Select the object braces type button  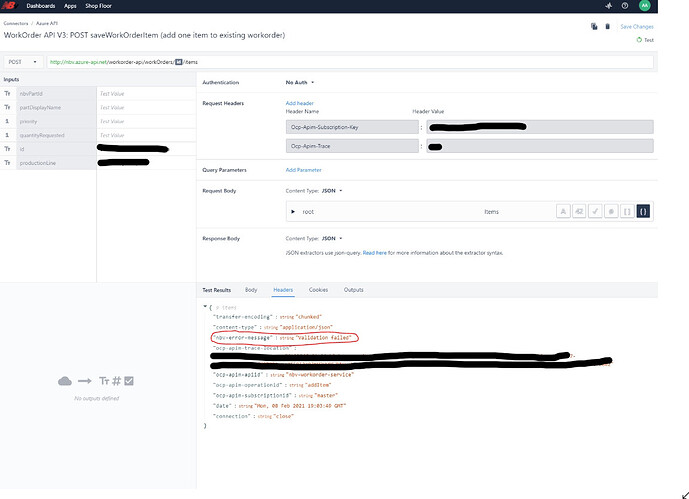pos(643,212)
